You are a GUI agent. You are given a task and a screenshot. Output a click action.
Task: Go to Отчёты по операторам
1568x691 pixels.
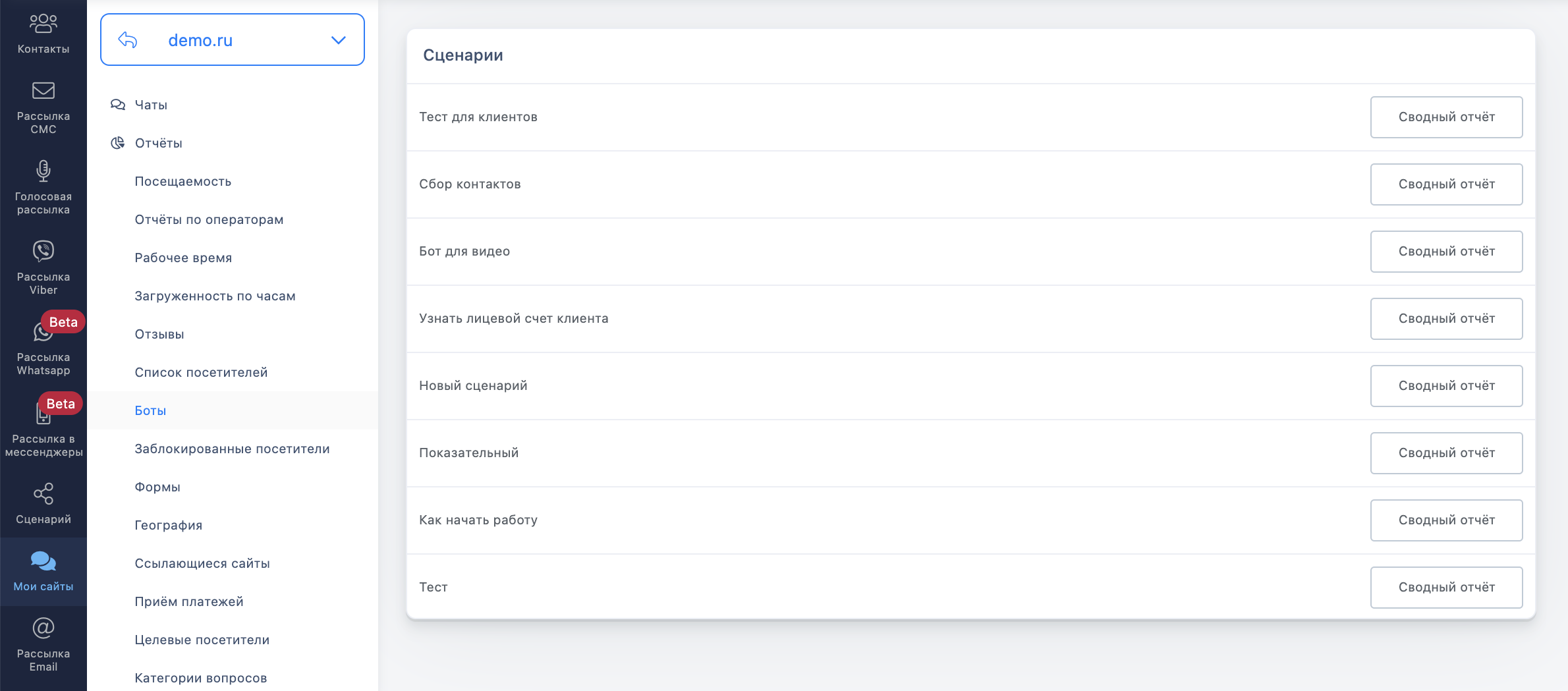209,219
